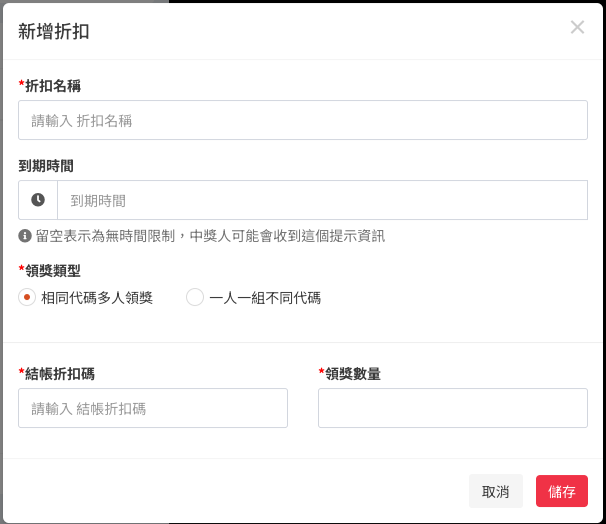Click the info icon before the hint text

[25, 236]
